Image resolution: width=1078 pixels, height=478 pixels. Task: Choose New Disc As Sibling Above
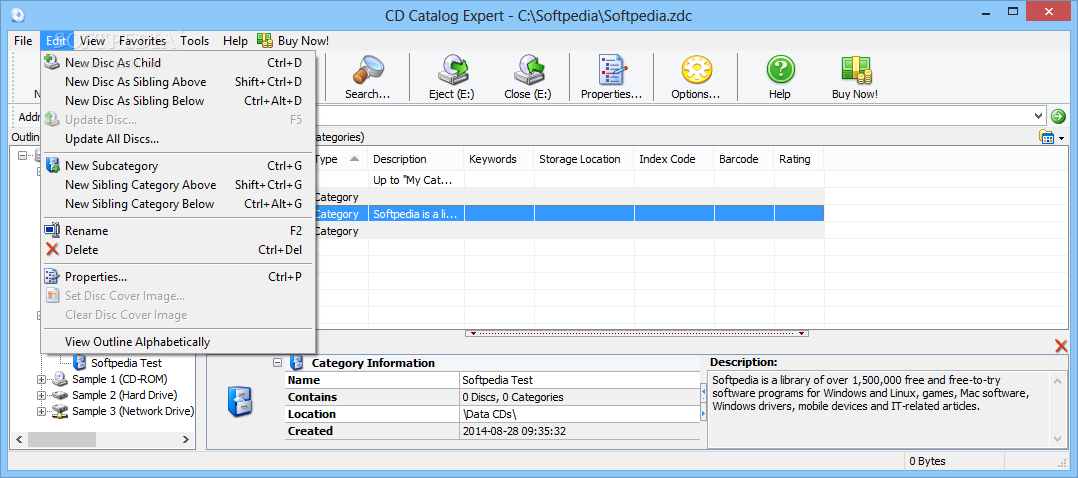tap(177, 82)
